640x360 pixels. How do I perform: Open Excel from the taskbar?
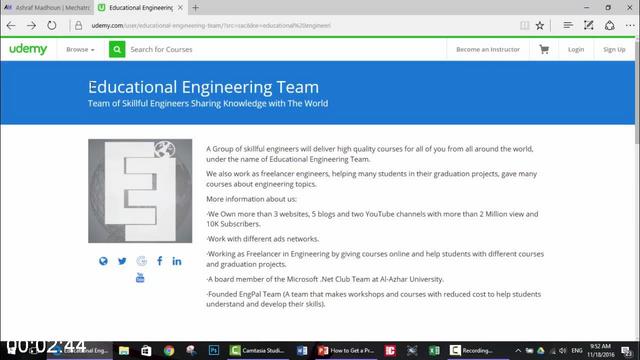pyautogui.click(x=434, y=350)
